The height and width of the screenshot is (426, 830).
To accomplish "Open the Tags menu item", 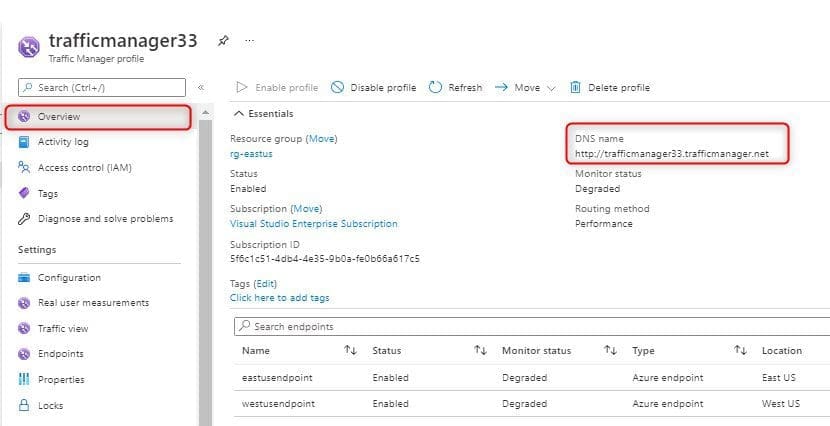I will (x=48, y=194).
